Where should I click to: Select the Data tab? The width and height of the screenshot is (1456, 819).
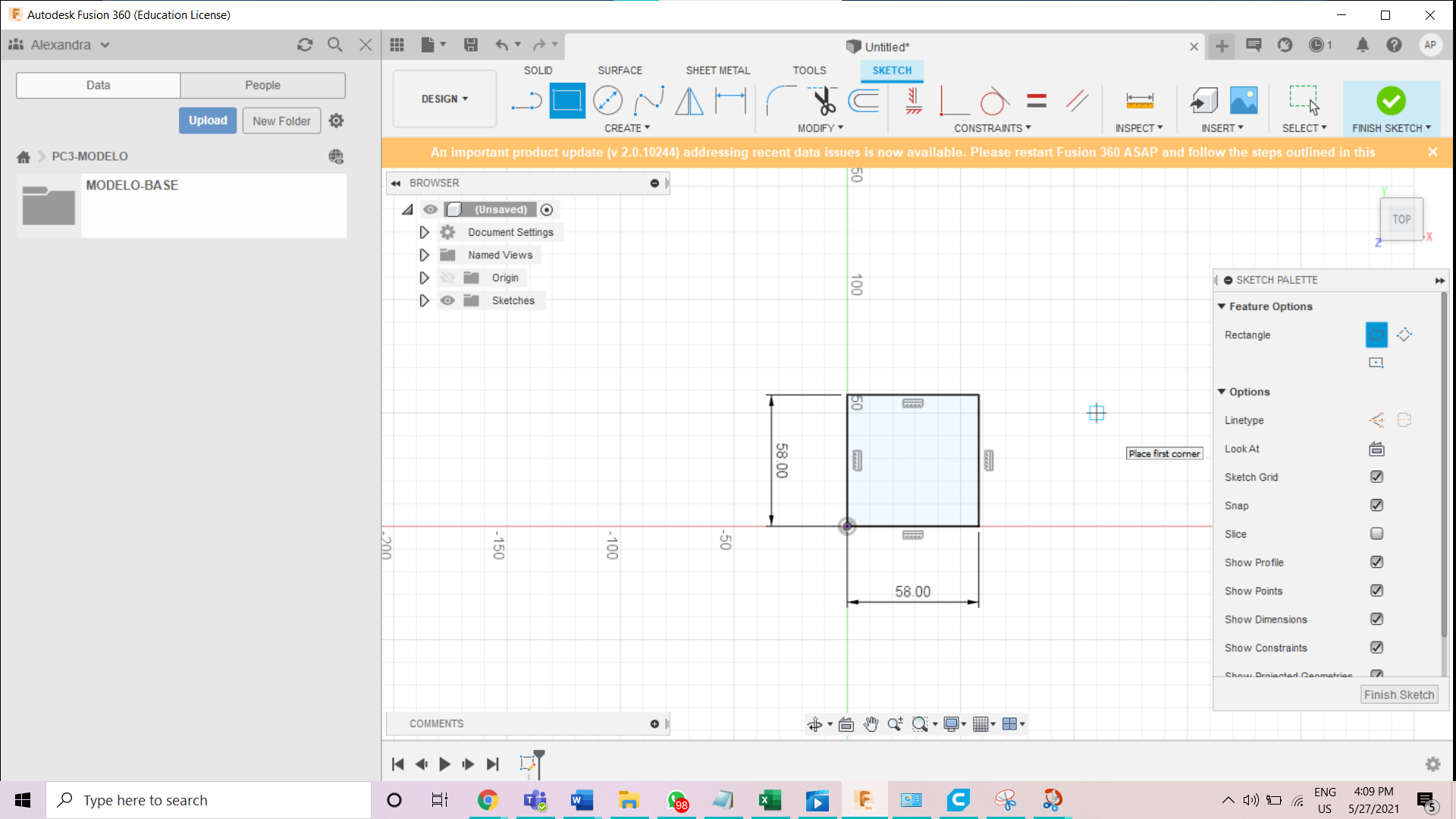[x=98, y=85]
